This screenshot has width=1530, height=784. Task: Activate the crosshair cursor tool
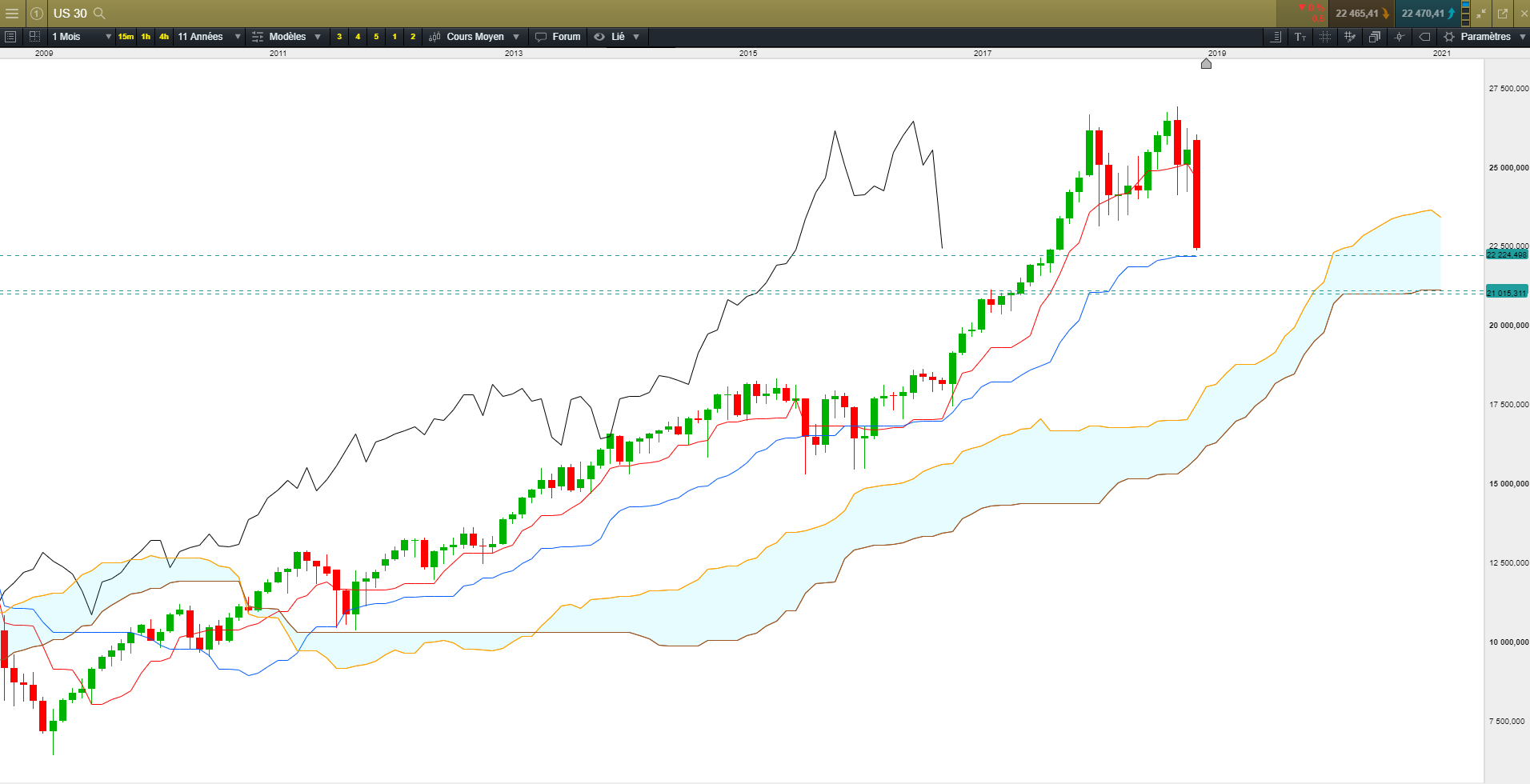(x=1400, y=37)
